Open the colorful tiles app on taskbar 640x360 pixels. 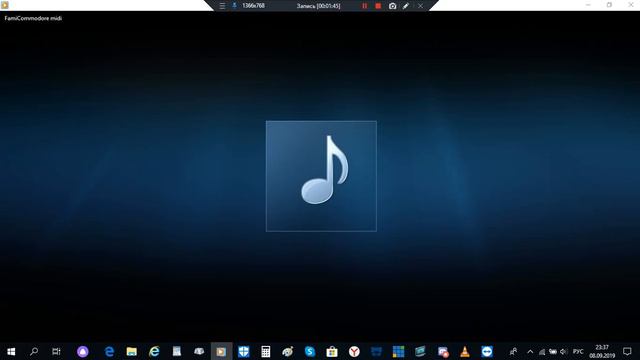(x=398, y=351)
